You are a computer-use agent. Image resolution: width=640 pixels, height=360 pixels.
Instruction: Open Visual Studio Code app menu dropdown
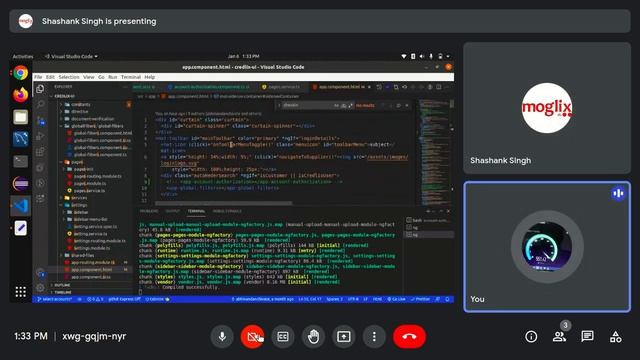(x=71, y=56)
